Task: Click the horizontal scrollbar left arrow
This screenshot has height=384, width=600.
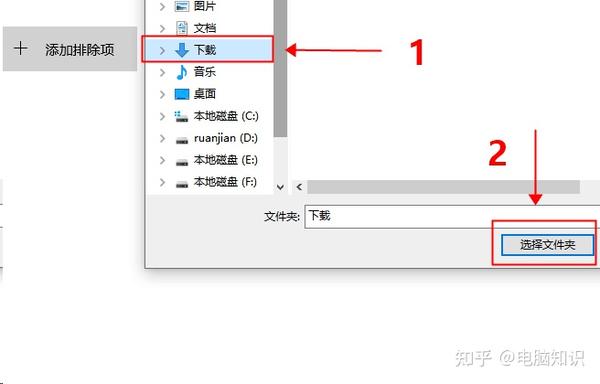Action: 299,187
